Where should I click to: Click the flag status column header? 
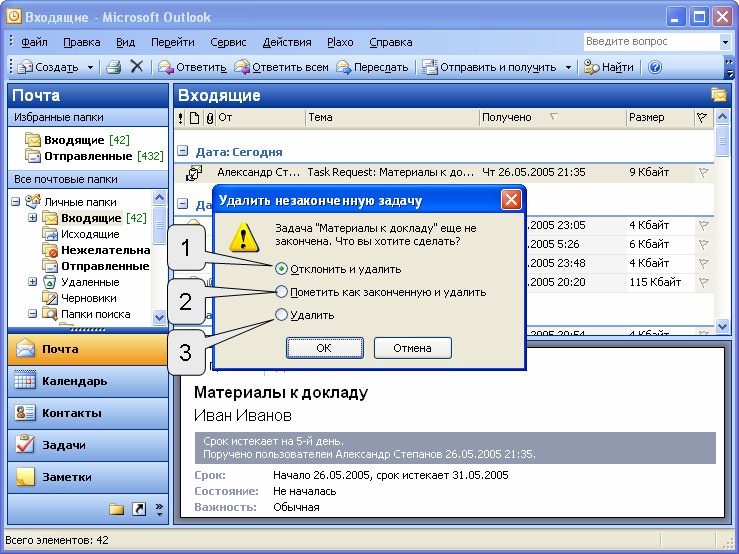click(x=702, y=117)
